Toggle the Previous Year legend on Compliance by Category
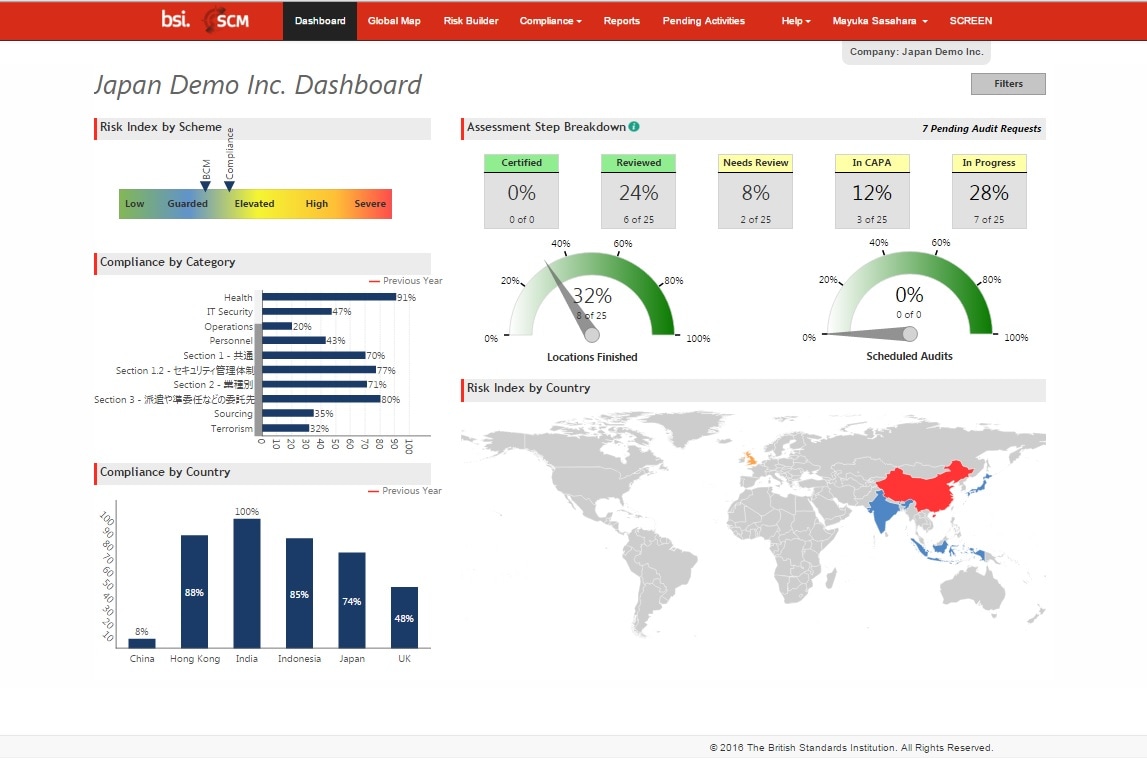The height and width of the screenshot is (758, 1147). coord(409,280)
